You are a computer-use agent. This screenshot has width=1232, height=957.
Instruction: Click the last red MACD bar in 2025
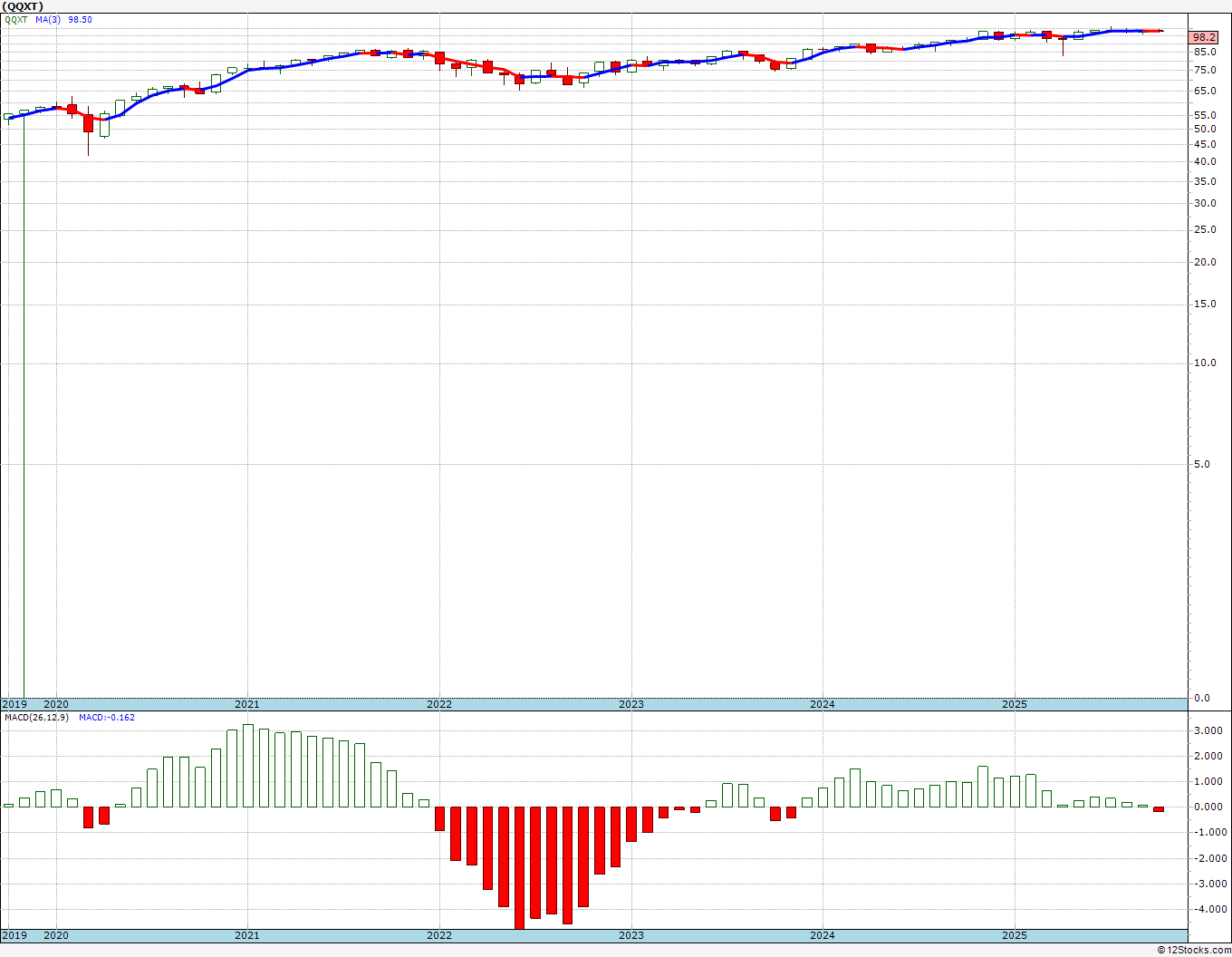[1159, 808]
